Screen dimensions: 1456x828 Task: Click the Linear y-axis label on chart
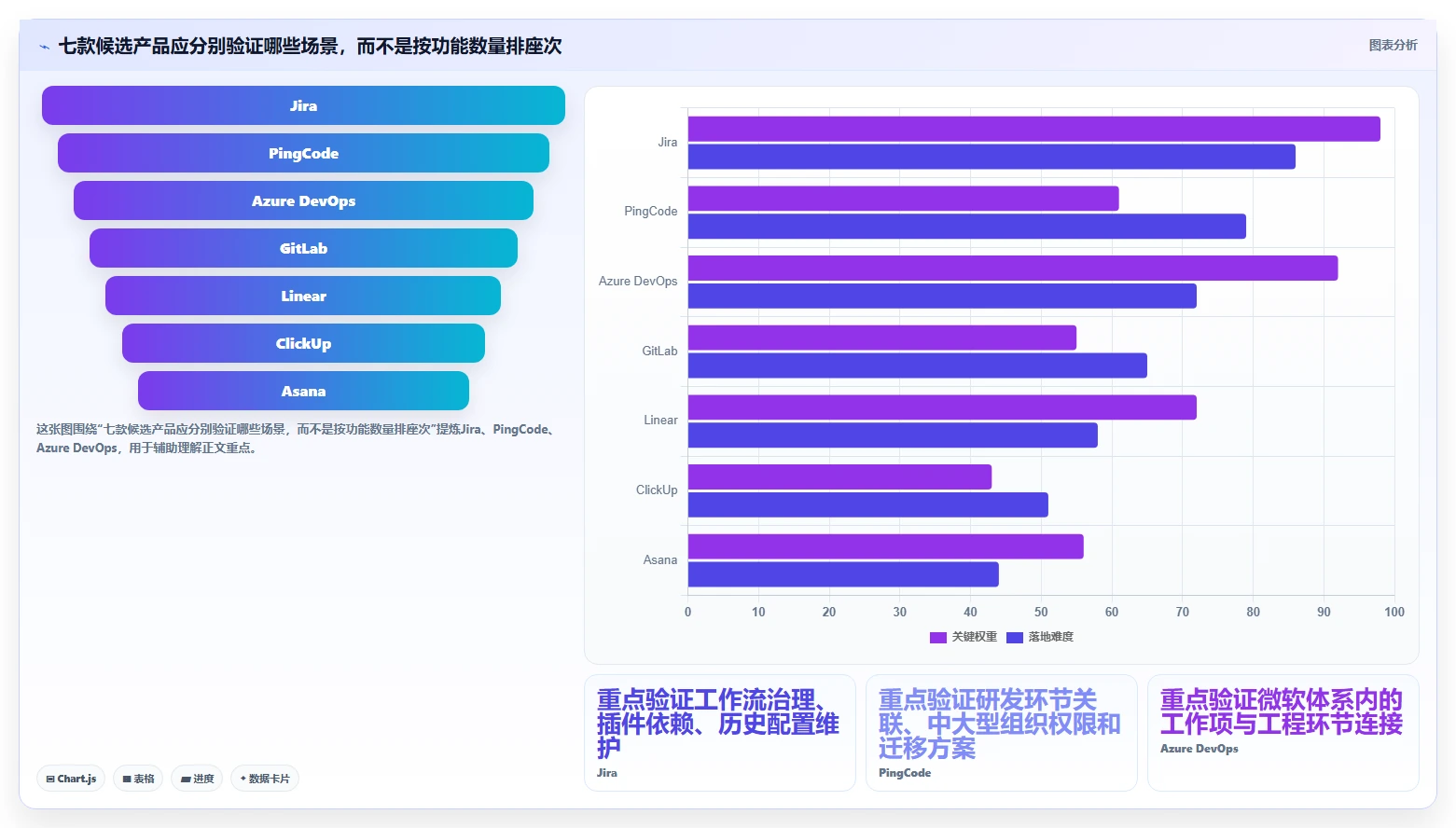pyautogui.click(x=660, y=421)
